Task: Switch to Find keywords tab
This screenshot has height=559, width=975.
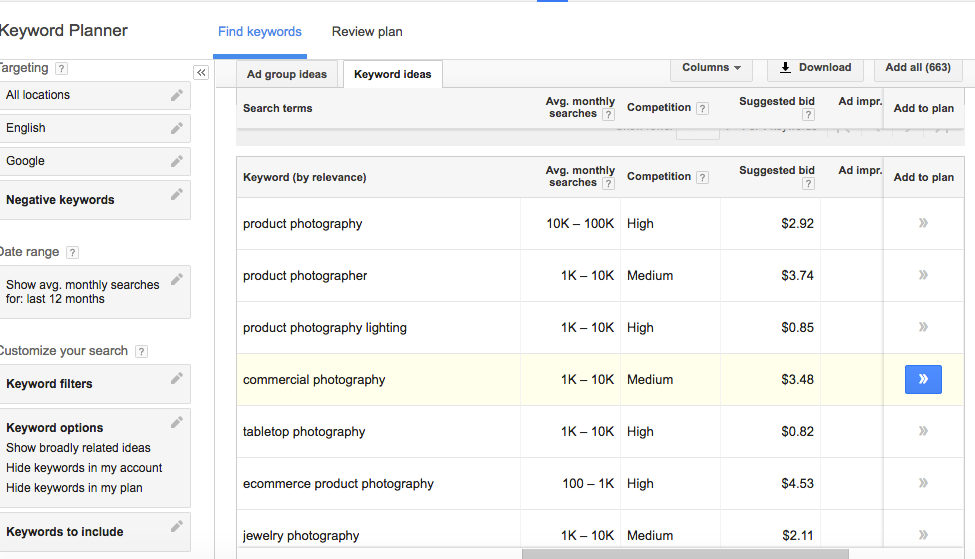Action: coord(259,32)
